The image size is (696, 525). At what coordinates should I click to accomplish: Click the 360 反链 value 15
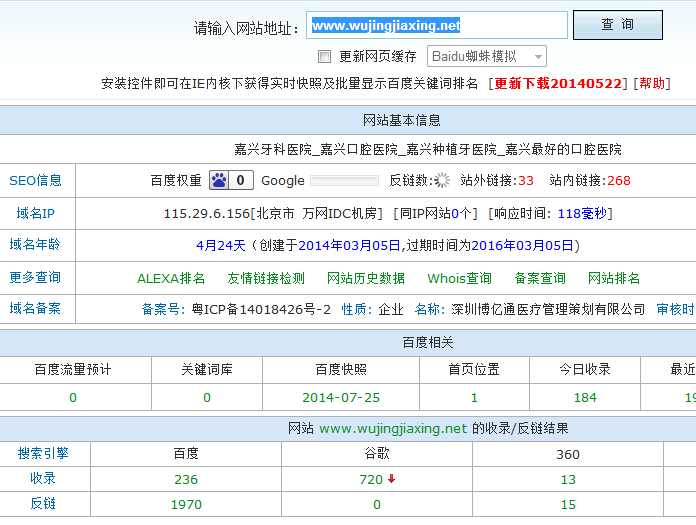(x=568, y=505)
